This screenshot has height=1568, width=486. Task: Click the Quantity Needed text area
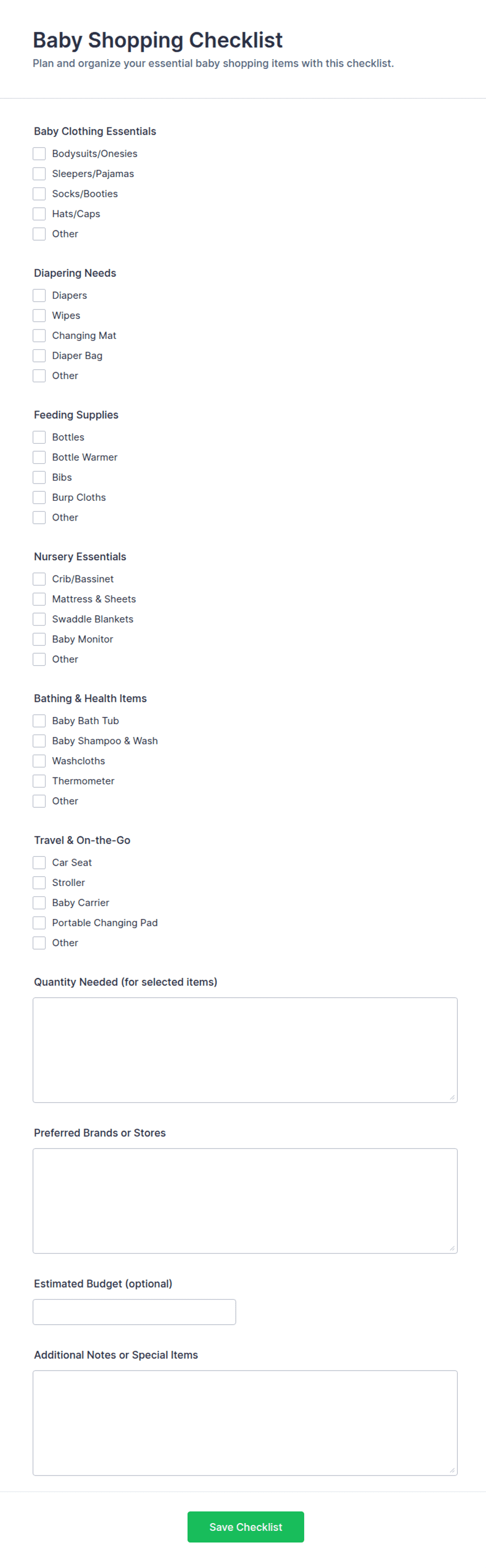click(245, 1050)
